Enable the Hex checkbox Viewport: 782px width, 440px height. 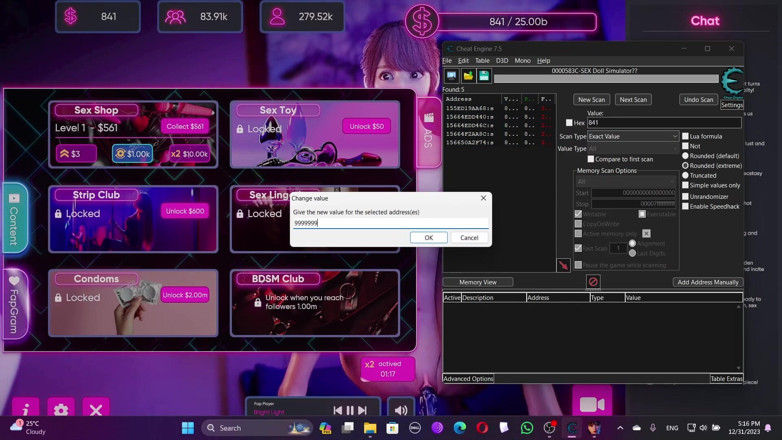[x=569, y=123]
